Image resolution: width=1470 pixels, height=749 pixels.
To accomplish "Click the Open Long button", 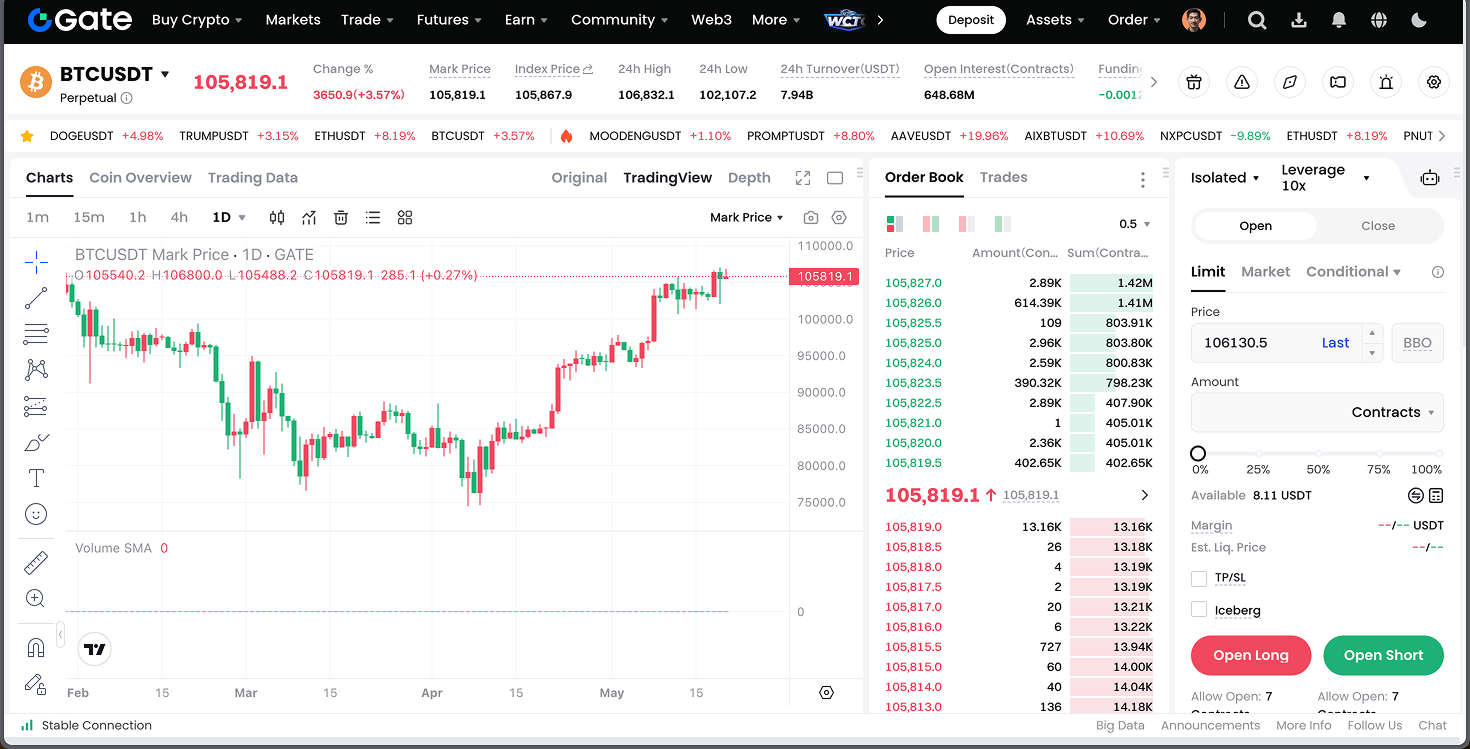I will [x=1250, y=655].
